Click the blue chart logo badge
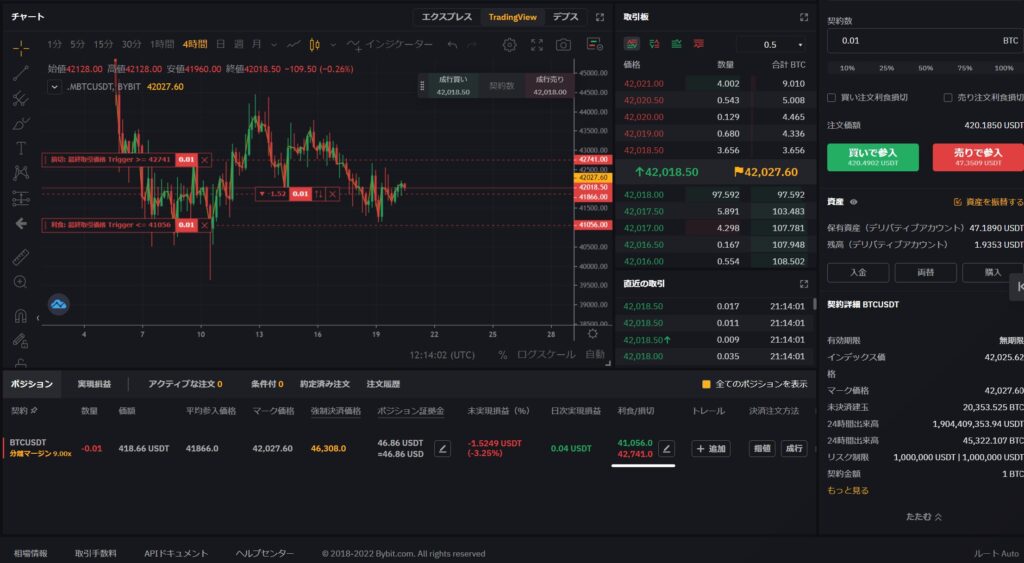Screen dimensions: 1024x563 (59, 304)
